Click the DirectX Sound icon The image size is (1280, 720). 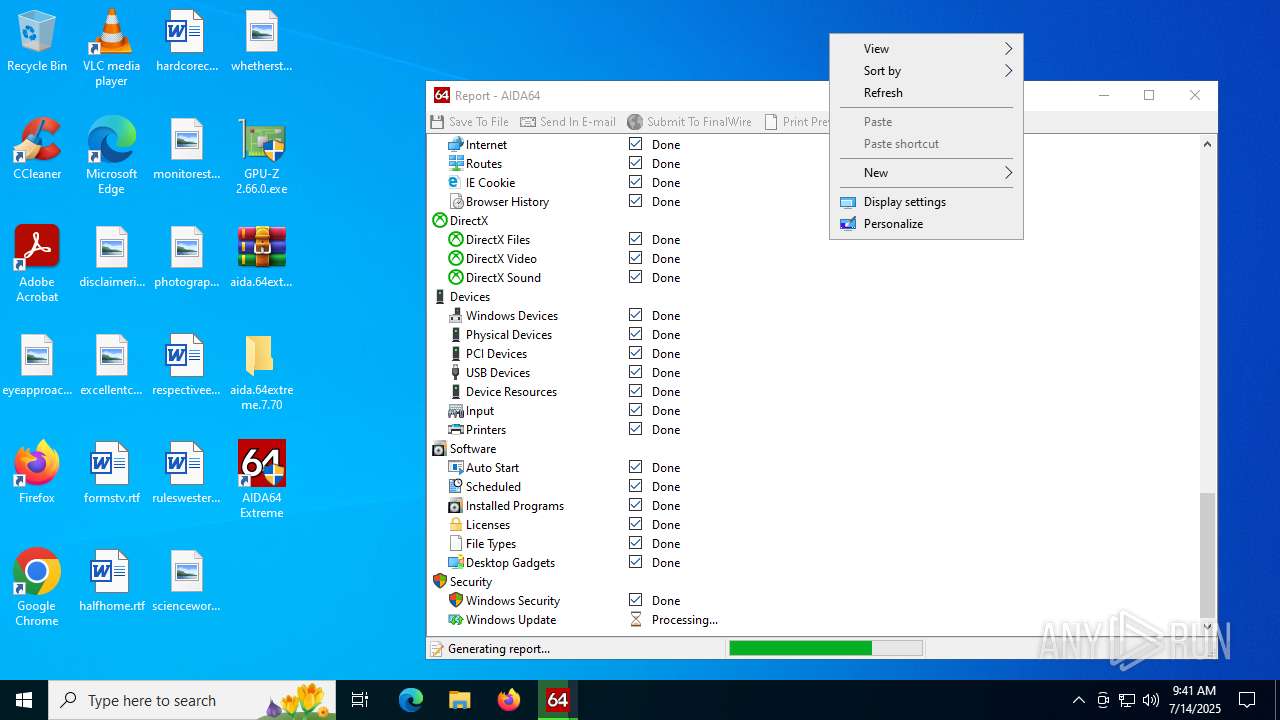click(x=456, y=278)
